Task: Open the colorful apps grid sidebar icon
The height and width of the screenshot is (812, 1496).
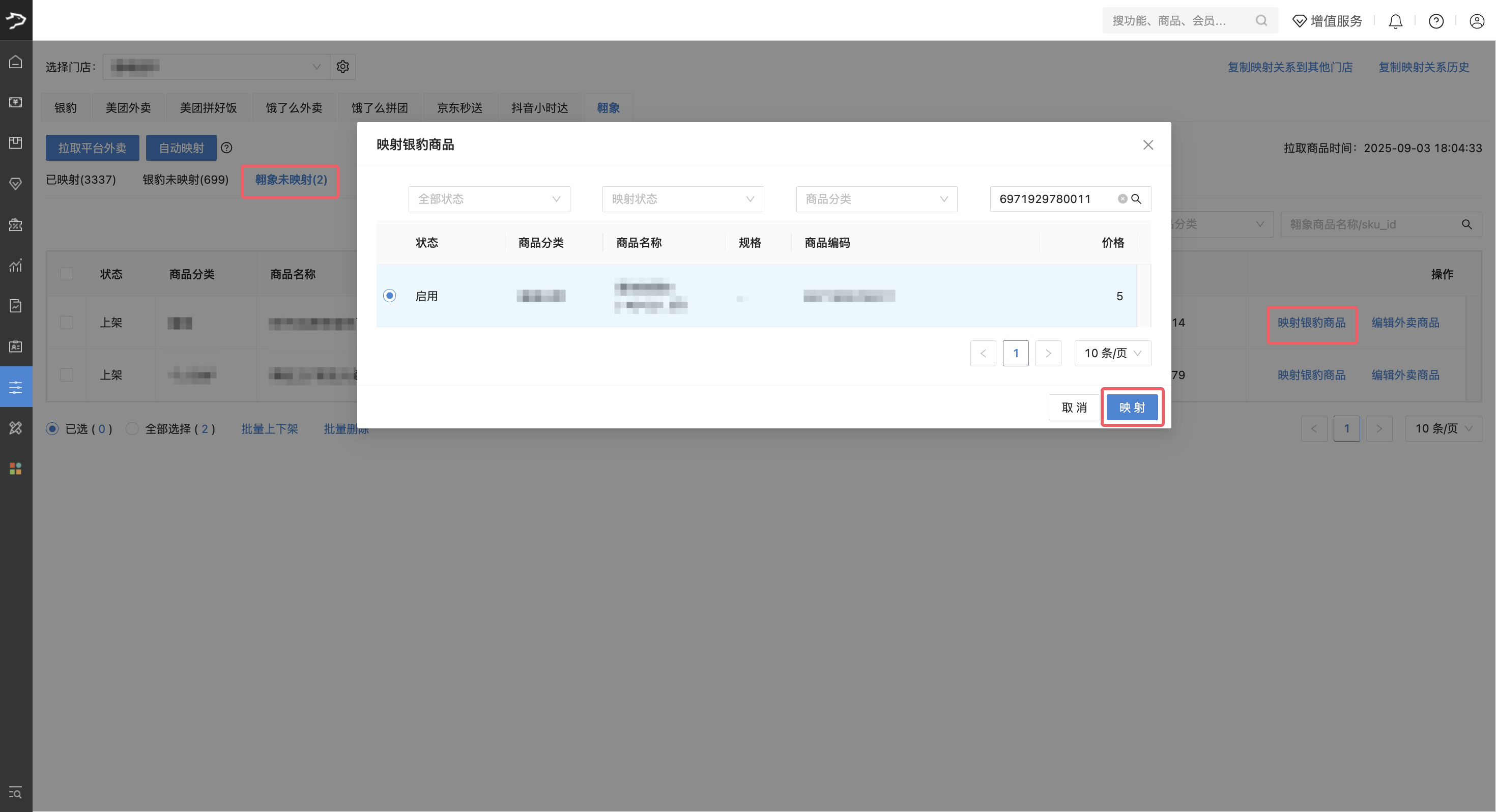Action: 16,469
